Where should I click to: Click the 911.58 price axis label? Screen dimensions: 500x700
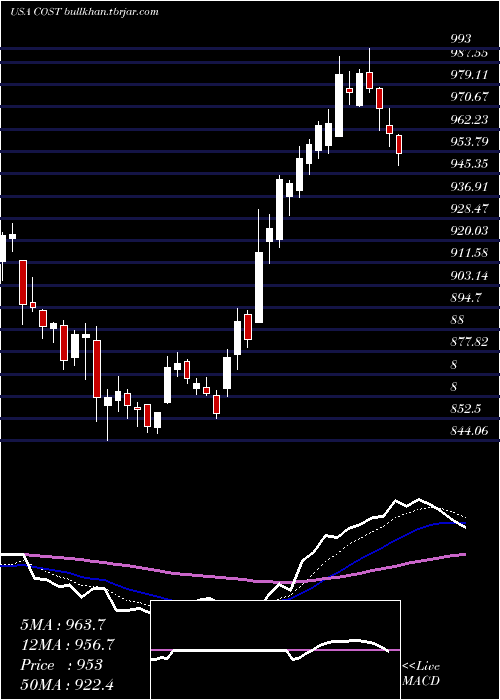(x=469, y=253)
